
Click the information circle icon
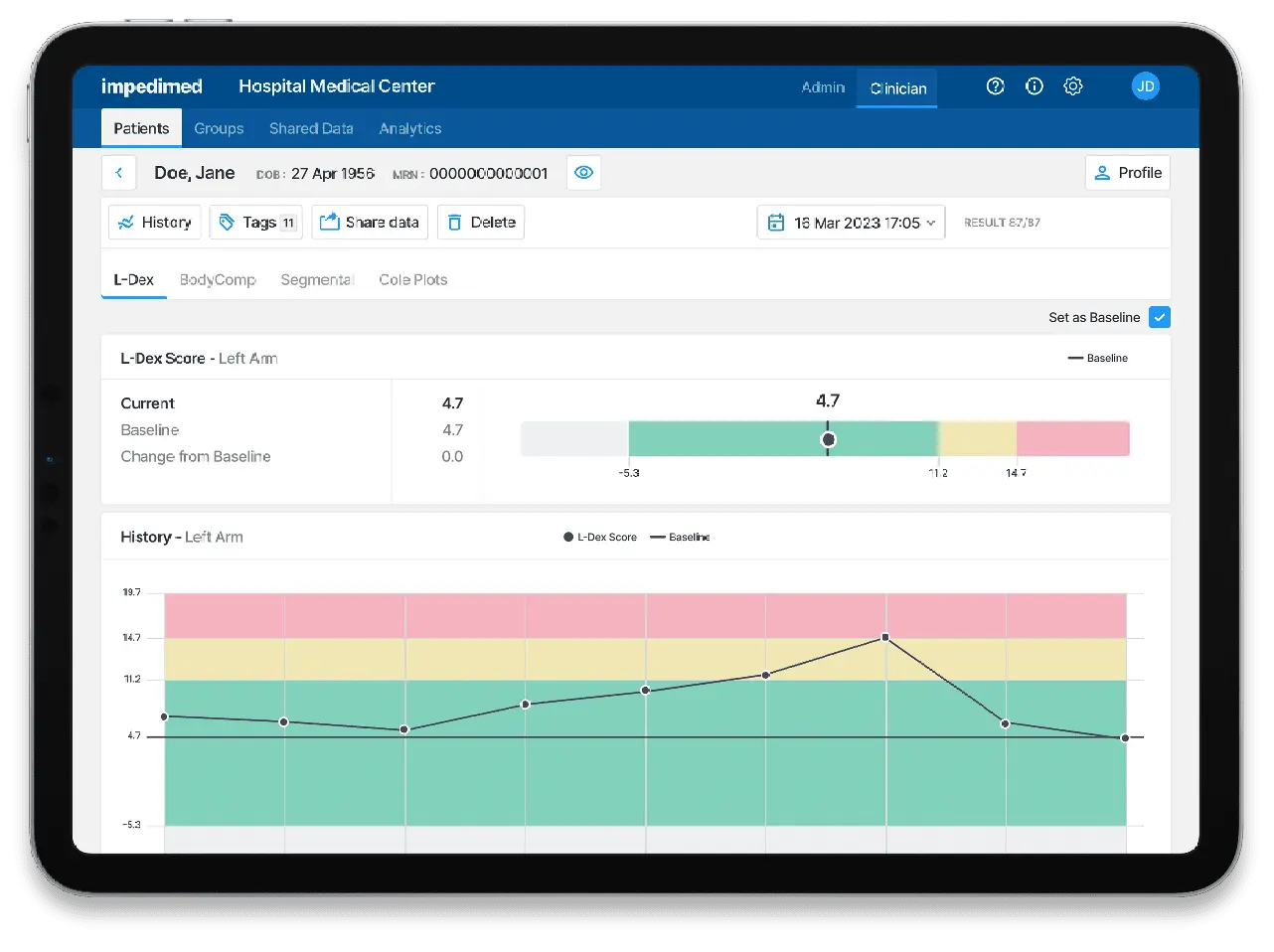[1034, 86]
